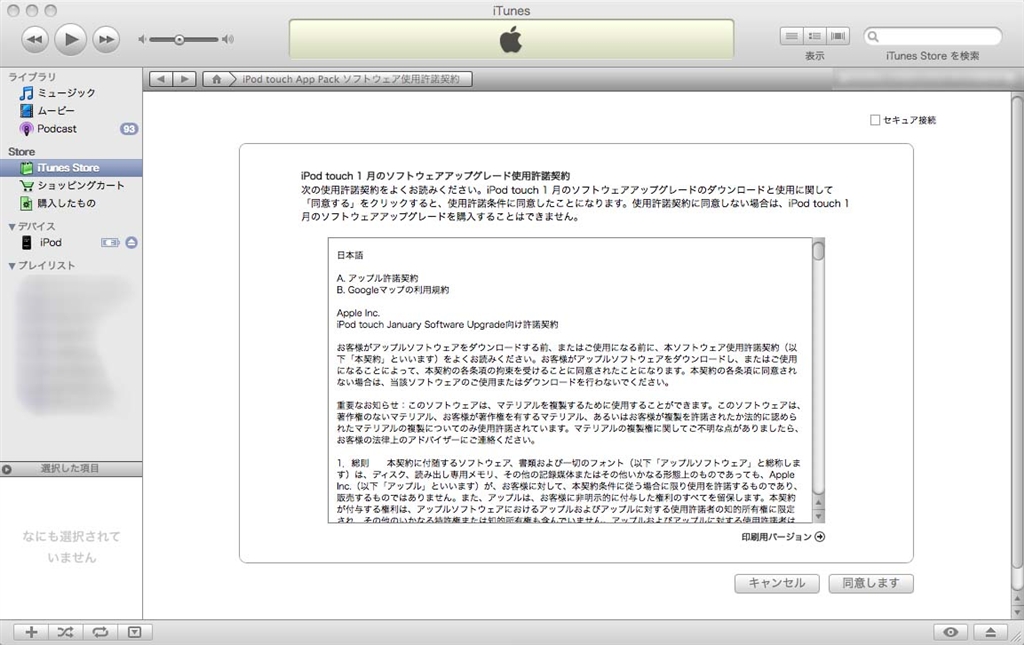Open the 印刷用バージョン link
The image size is (1024, 645).
coord(783,537)
